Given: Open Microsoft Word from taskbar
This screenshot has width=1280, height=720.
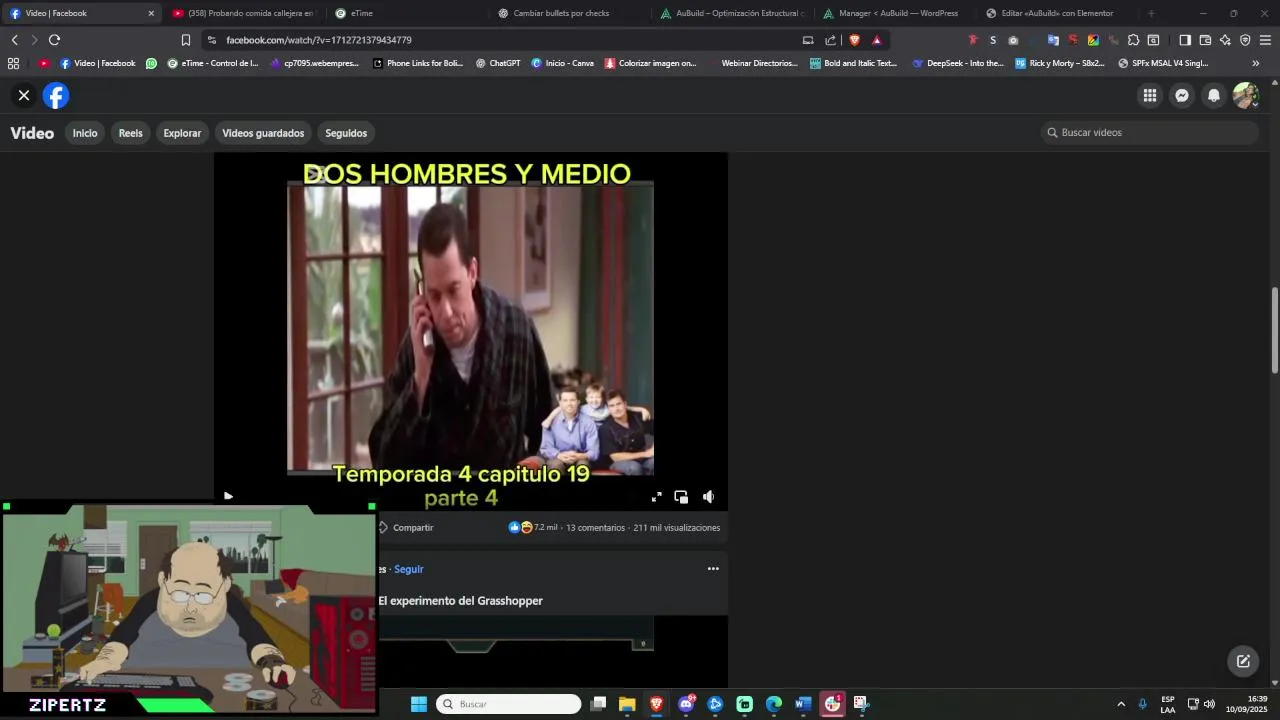Looking at the screenshot, I should 802,704.
